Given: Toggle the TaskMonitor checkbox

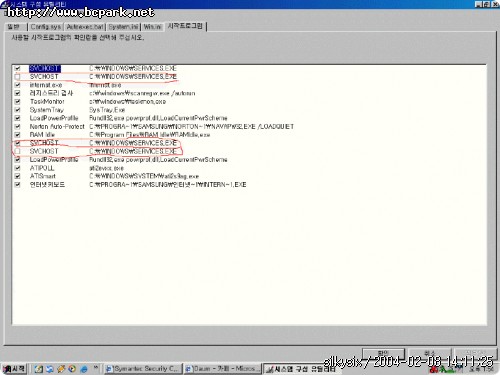Looking at the screenshot, I should pos(17,102).
